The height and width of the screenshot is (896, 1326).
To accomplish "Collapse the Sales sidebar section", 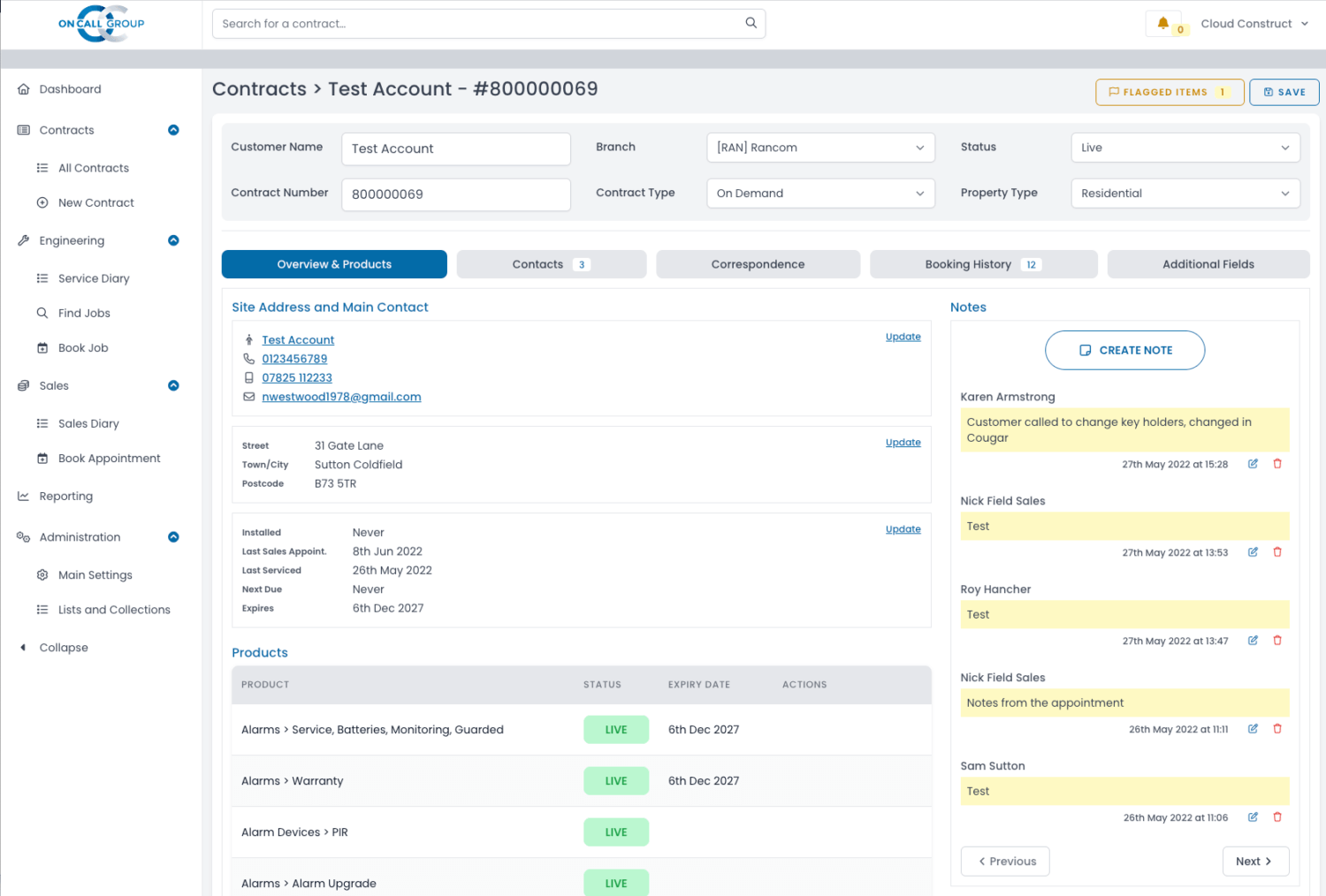I will click(173, 385).
